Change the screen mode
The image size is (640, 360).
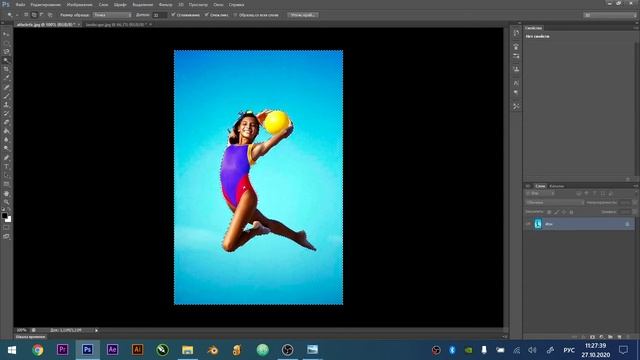click(x=6, y=236)
